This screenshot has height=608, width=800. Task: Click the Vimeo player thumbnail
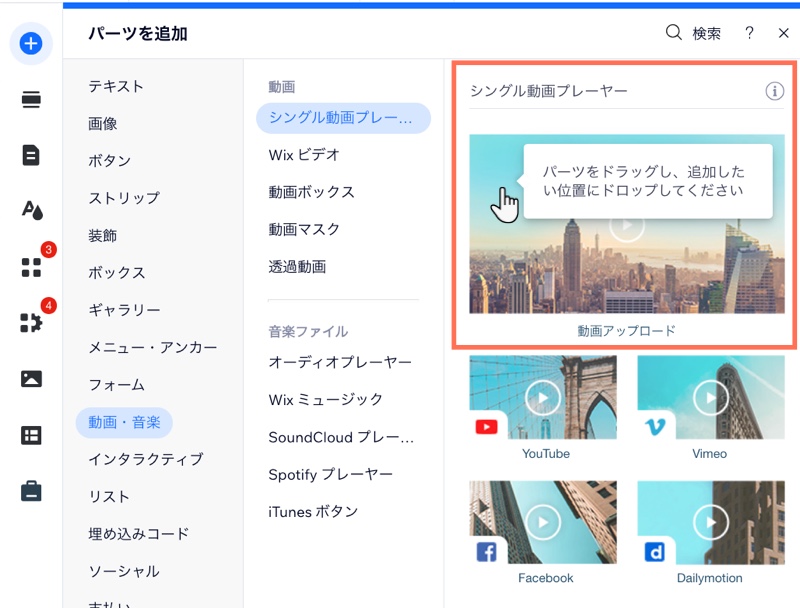tap(710, 397)
